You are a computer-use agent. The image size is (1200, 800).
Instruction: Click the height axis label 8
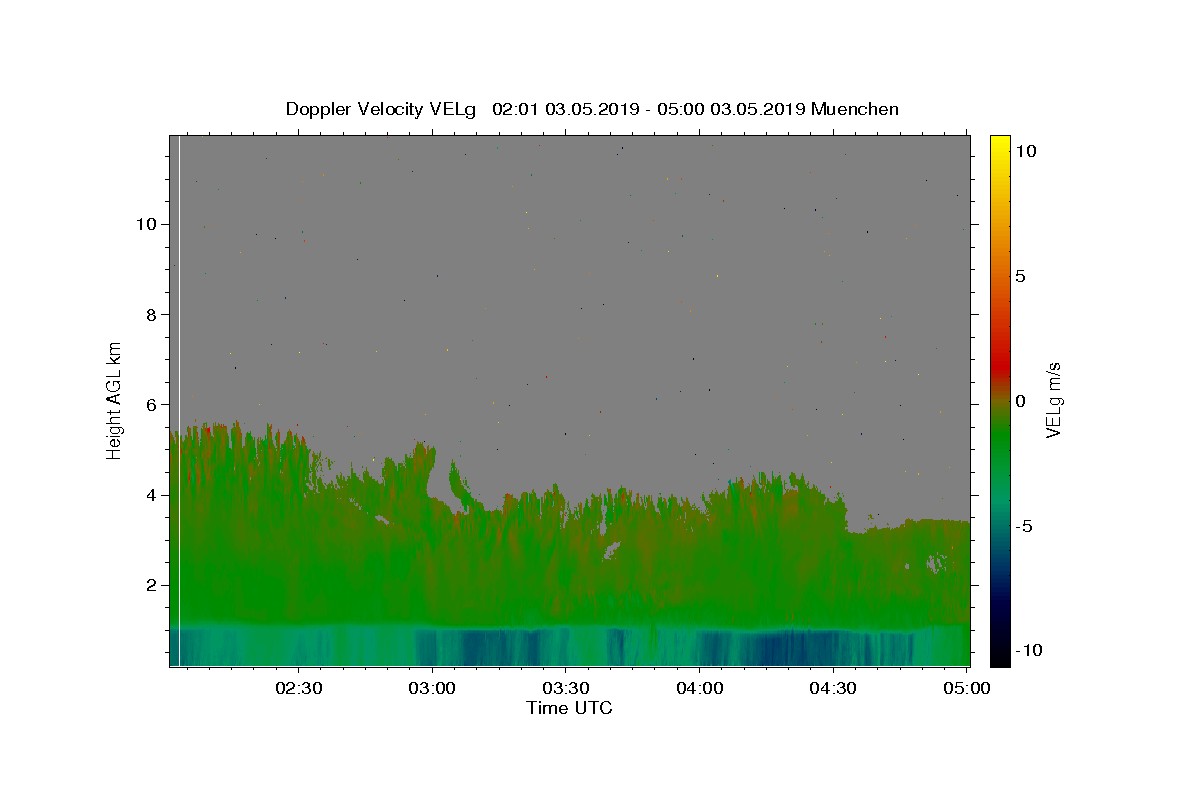151,314
